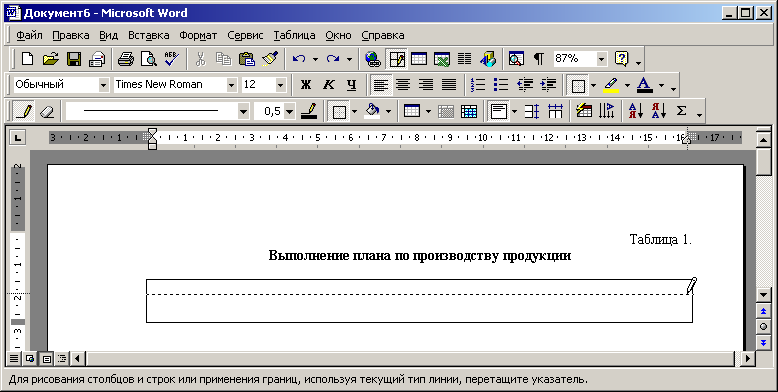The width and height of the screenshot is (778, 392).
Task: Pick border color pen button
Action: pyautogui.click(x=309, y=111)
